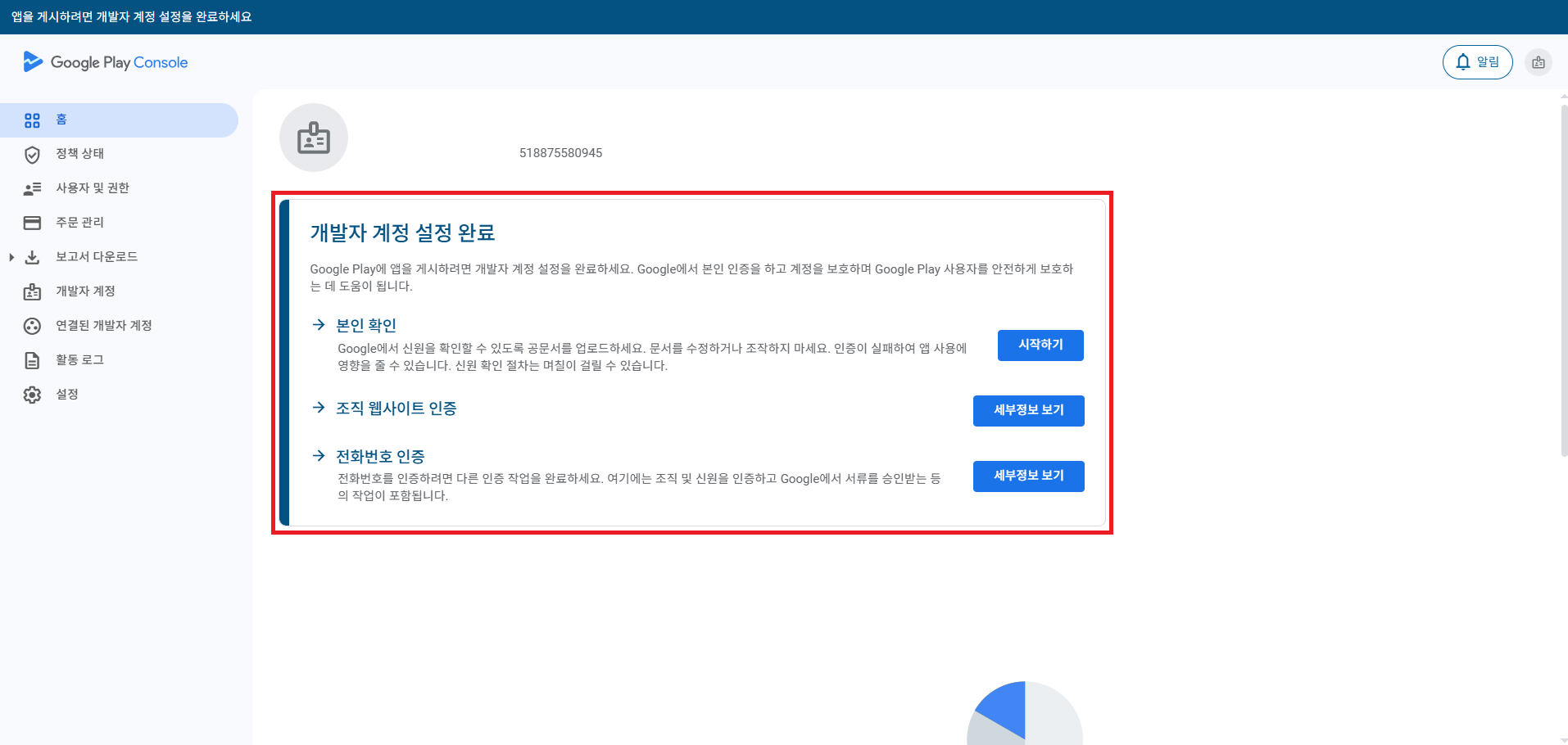Click the 주문 관리 credit card icon
The width and height of the screenshot is (1568, 745).
[32, 223]
